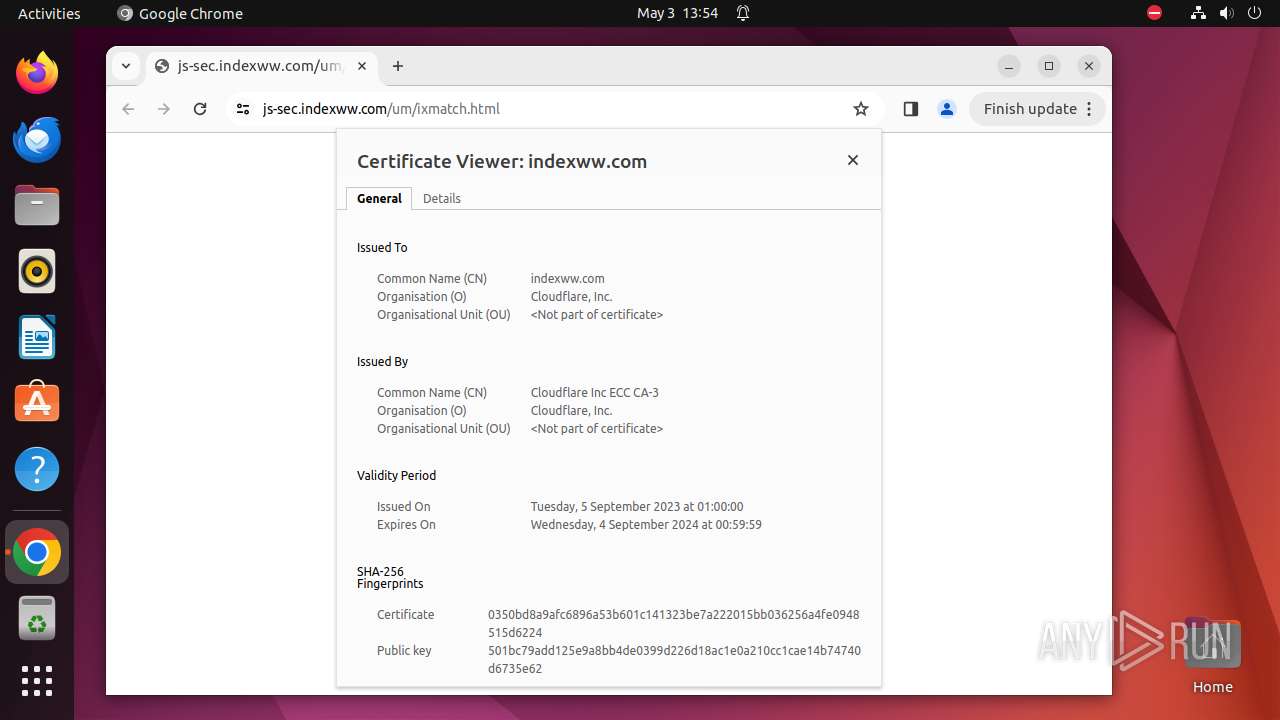Open the Google Chrome app menu
This screenshot has width=1280, height=720.
(x=180, y=13)
